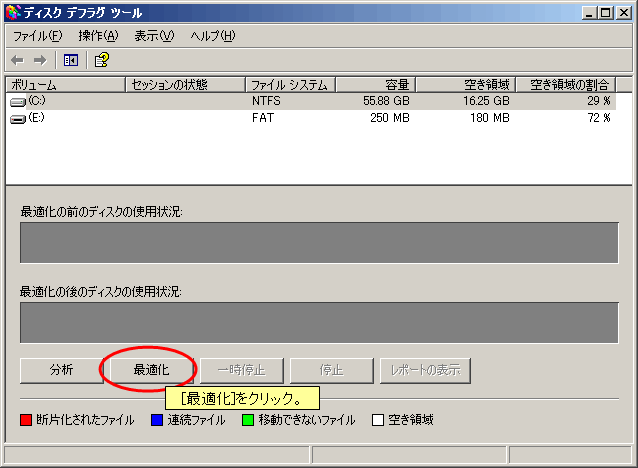
Task: Click the back arrow toolbar icon
Action: pos(17,61)
